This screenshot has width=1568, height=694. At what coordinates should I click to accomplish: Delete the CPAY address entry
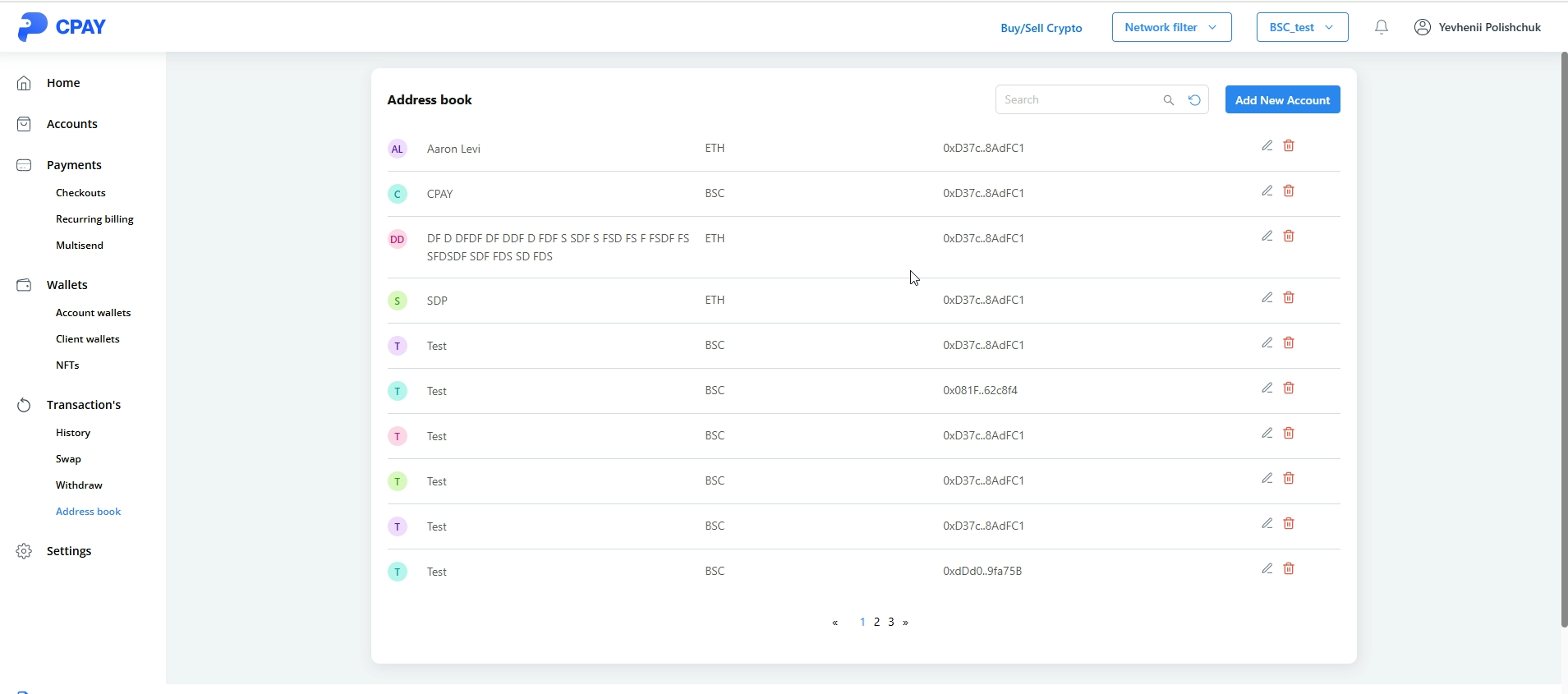(1289, 191)
